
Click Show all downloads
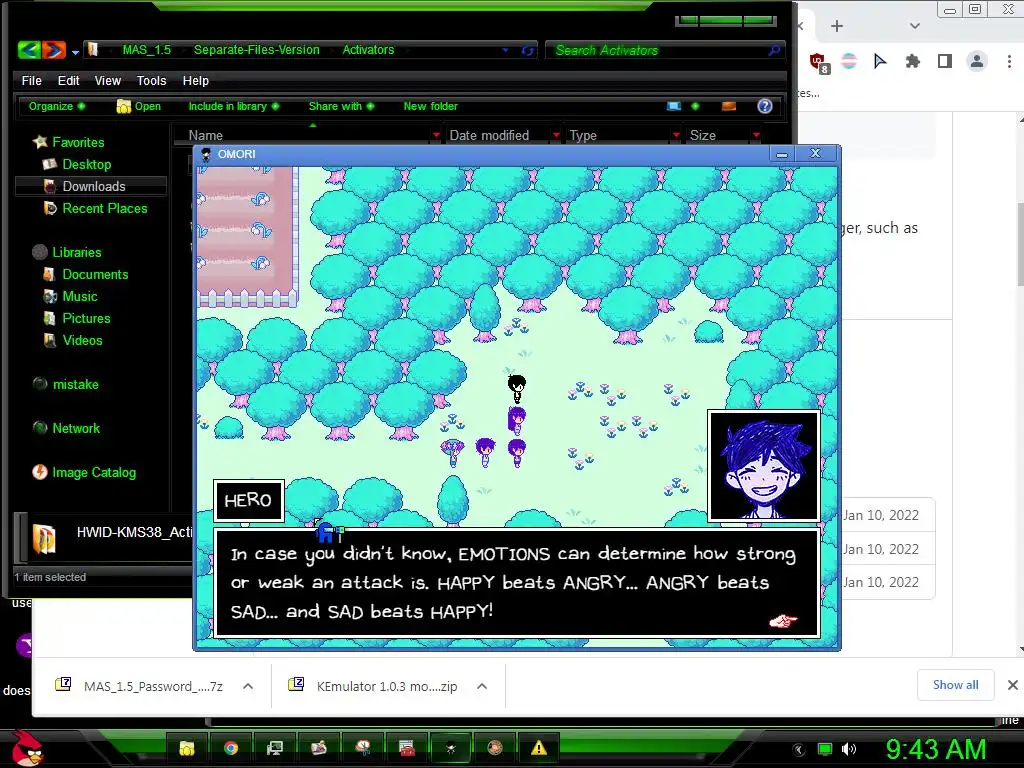click(x=955, y=684)
